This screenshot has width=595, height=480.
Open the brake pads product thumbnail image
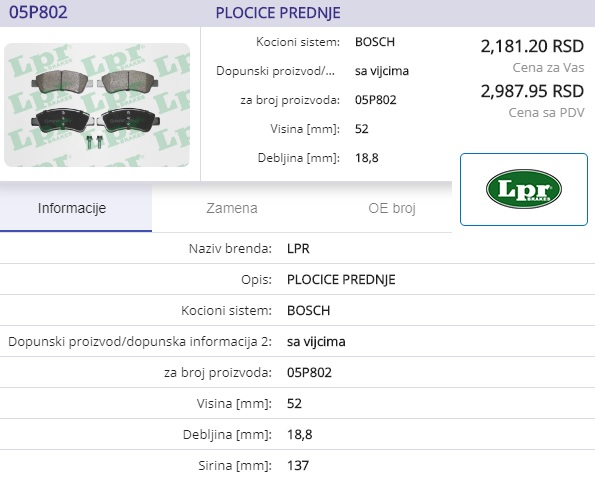tap(97, 105)
